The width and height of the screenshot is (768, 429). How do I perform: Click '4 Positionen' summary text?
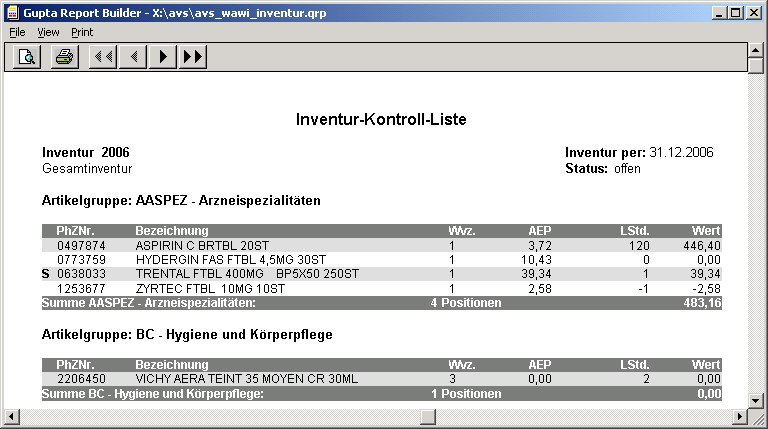click(x=466, y=303)
